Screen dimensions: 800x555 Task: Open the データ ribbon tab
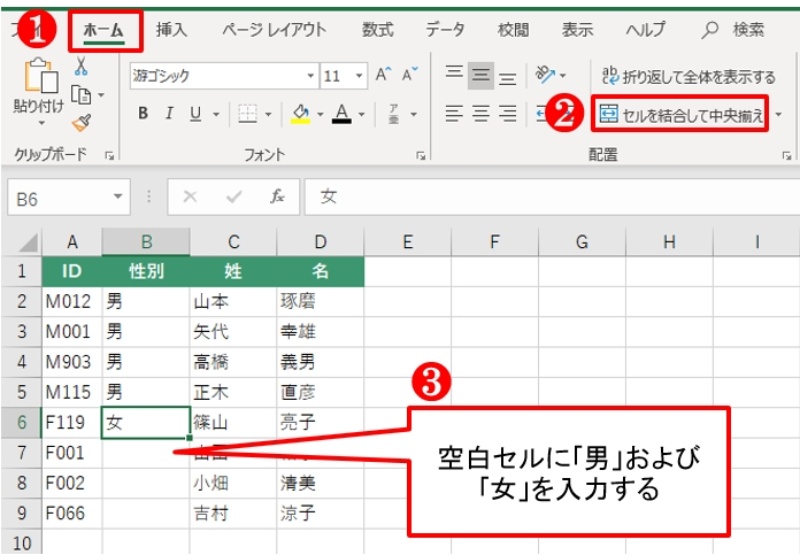pyautogui.click(x=445, y=30)
